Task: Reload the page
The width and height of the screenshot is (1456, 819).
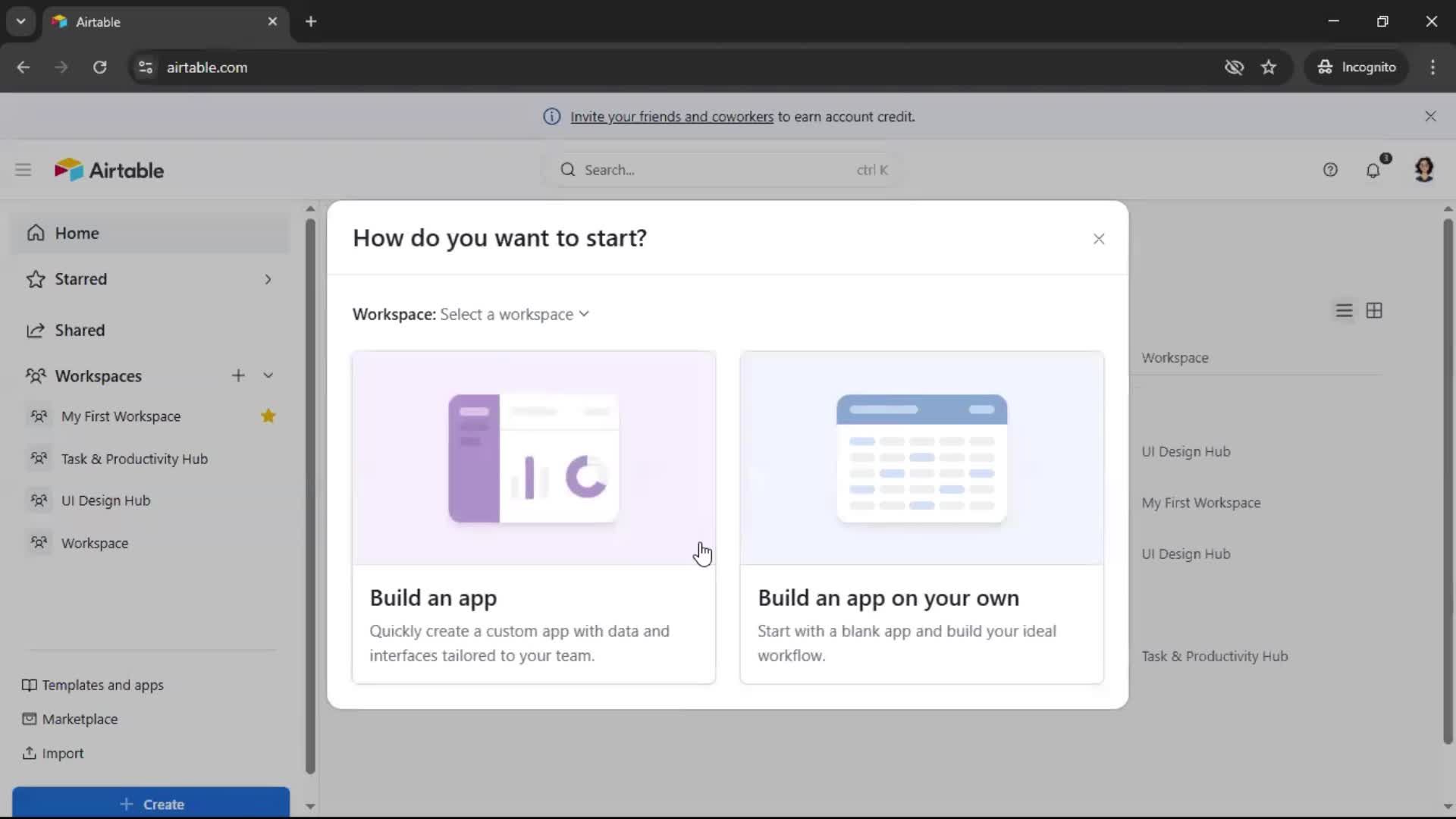Action: pyautogui.click(x=99, y=67)
